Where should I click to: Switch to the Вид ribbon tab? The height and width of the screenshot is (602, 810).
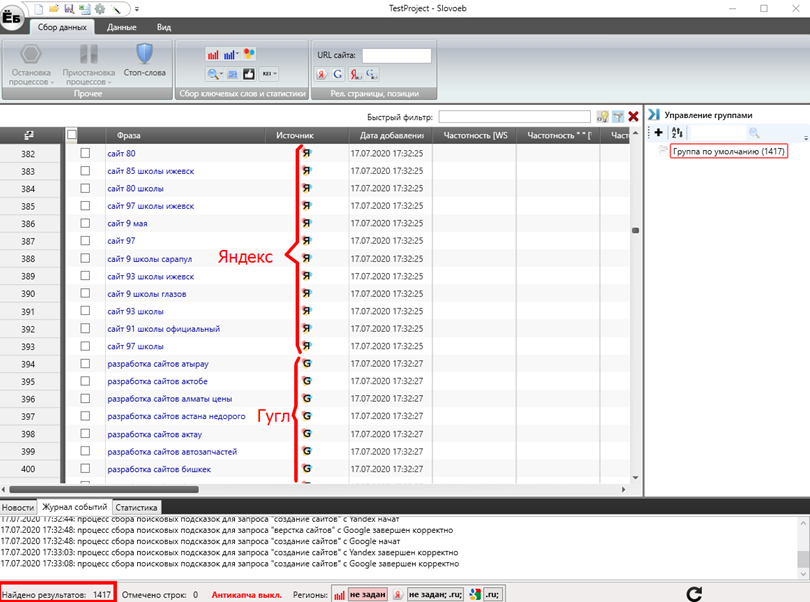[164, 27]
